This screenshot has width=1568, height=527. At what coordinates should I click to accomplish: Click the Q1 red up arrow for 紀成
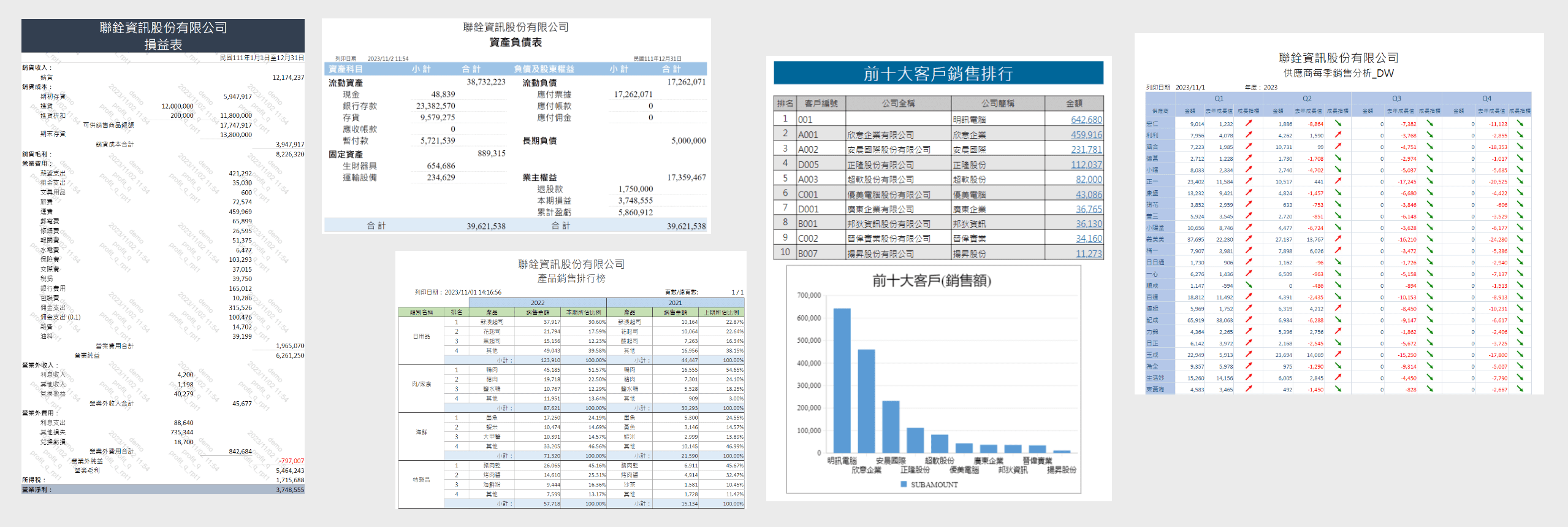1249,320
